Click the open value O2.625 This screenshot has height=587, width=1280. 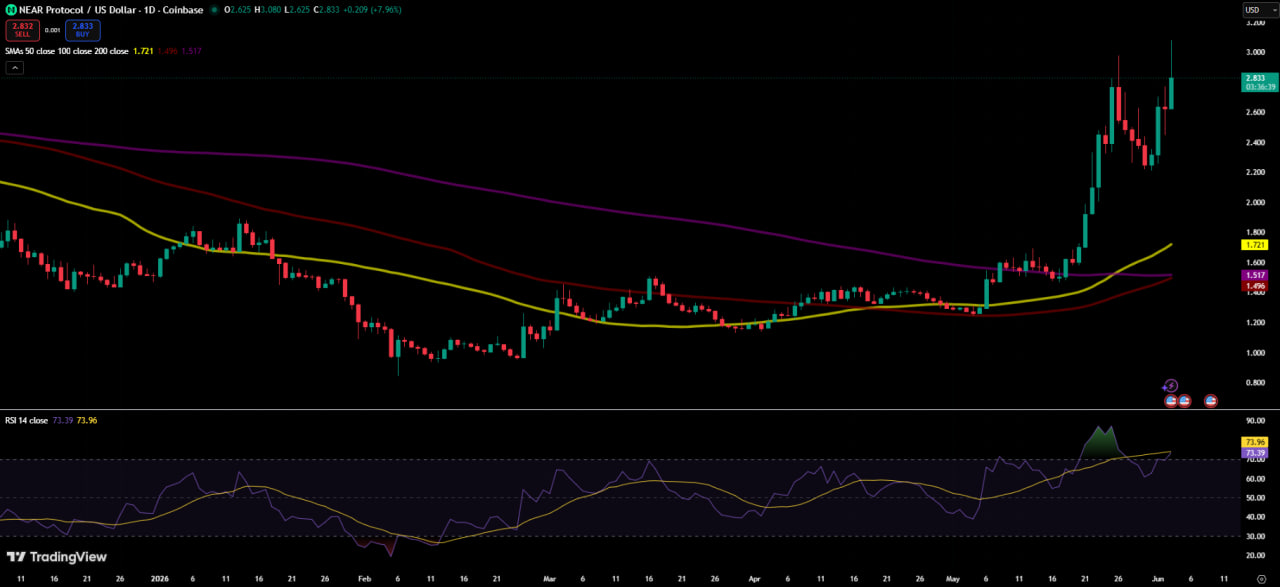point(238,10)
